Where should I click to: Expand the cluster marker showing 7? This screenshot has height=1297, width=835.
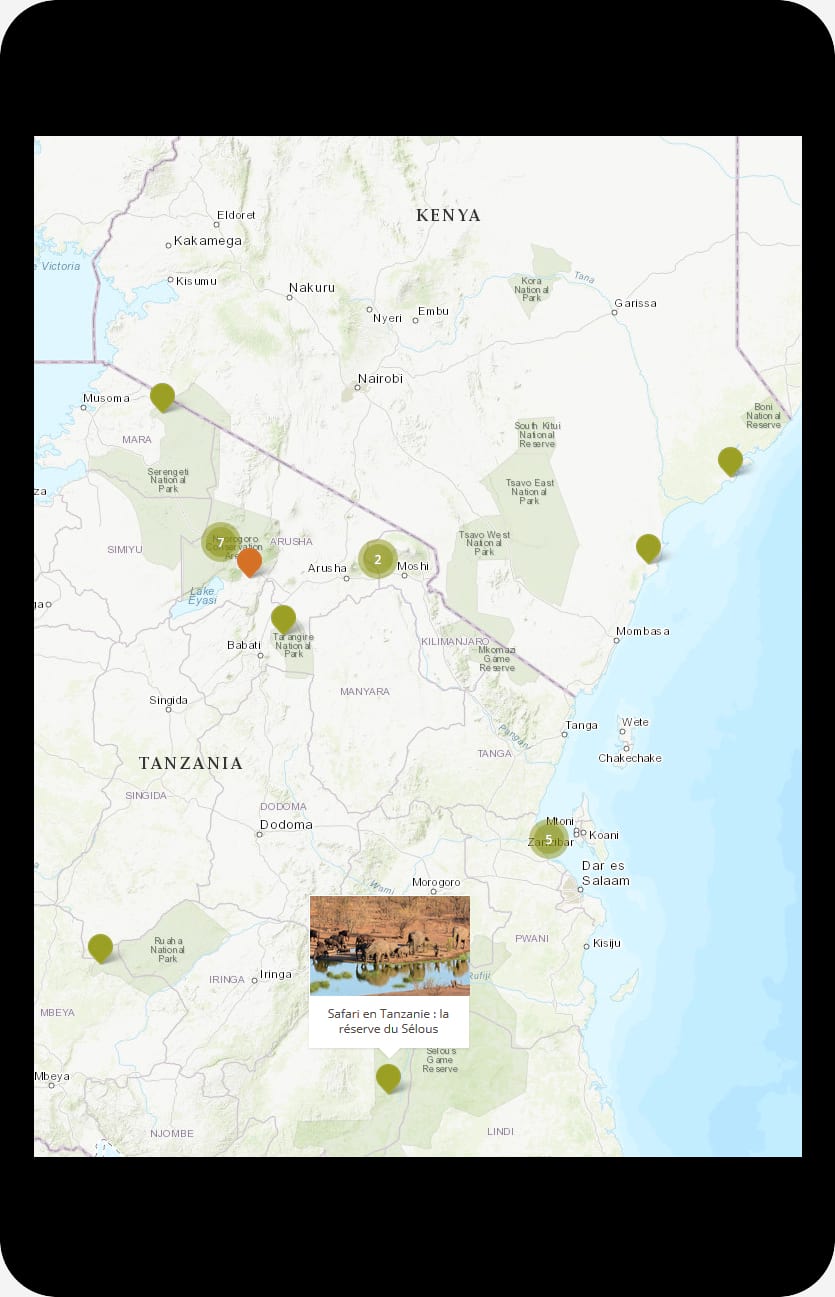[221, 542]
